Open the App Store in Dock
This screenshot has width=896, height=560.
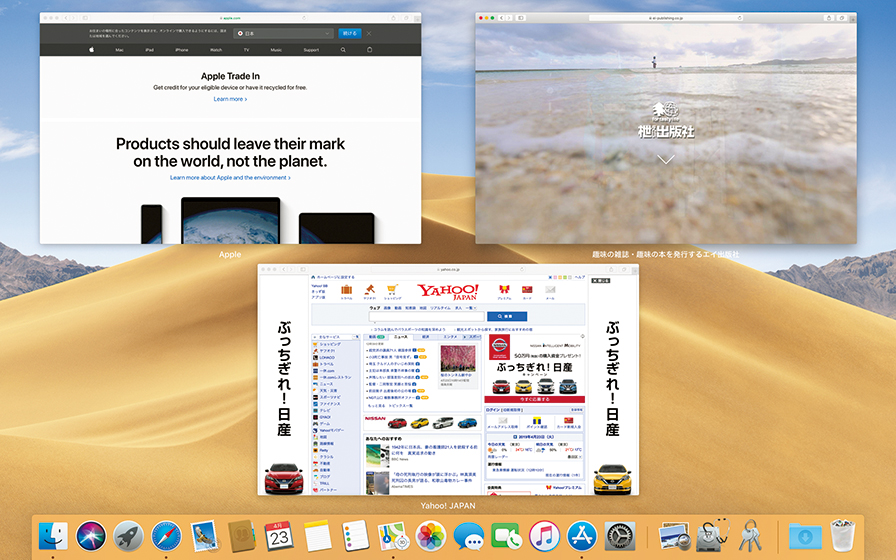[x=582, y=536]
